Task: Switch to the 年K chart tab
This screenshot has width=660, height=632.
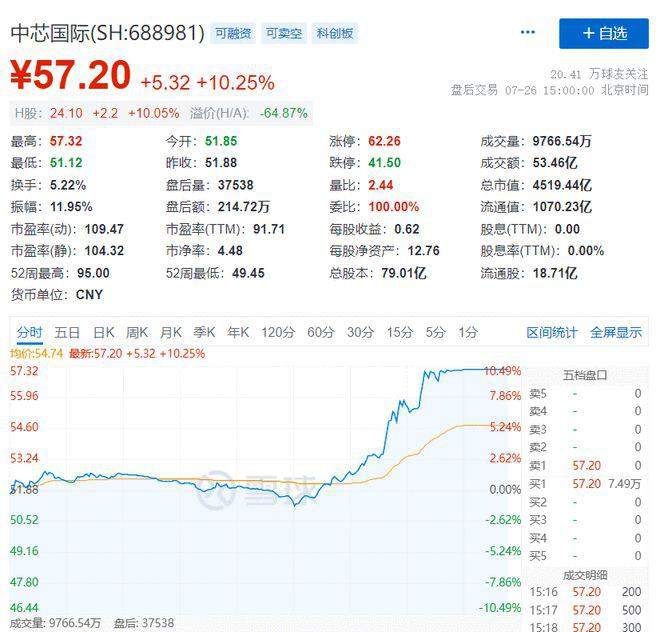Action: pyautogui.click(x=238, y=332)
